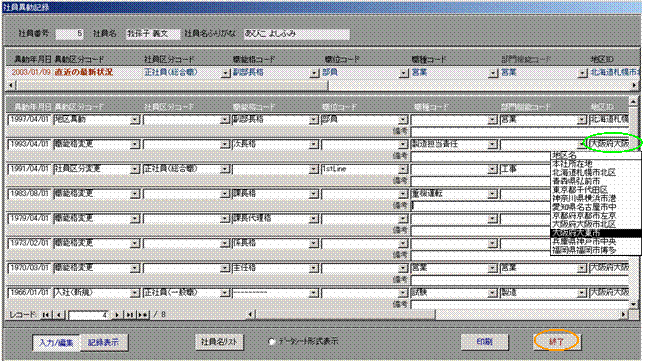Click right arrow of the bottom horizontal scrollbar
This screenshot has height=362, width=645.
pos(624,315)
